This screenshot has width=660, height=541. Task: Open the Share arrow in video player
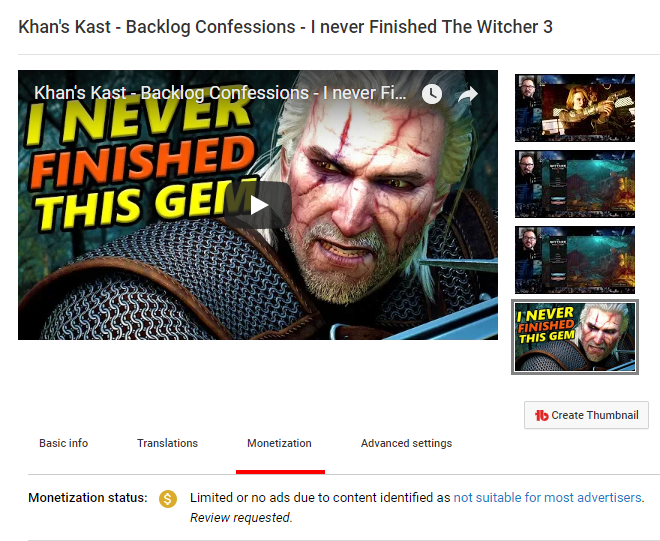(x=468, y=94)
